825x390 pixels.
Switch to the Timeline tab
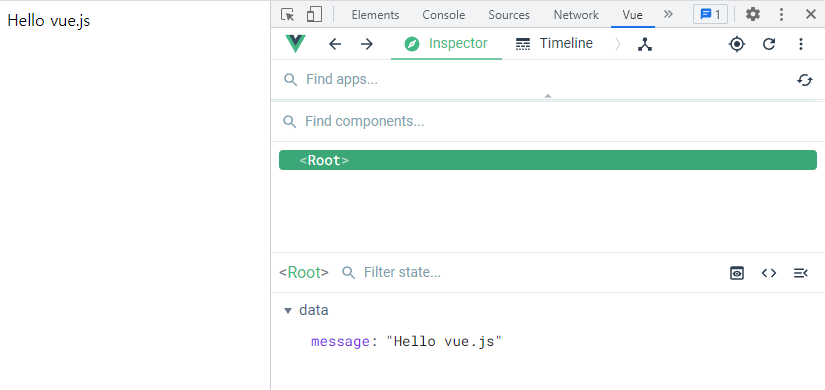coord(554,44)
